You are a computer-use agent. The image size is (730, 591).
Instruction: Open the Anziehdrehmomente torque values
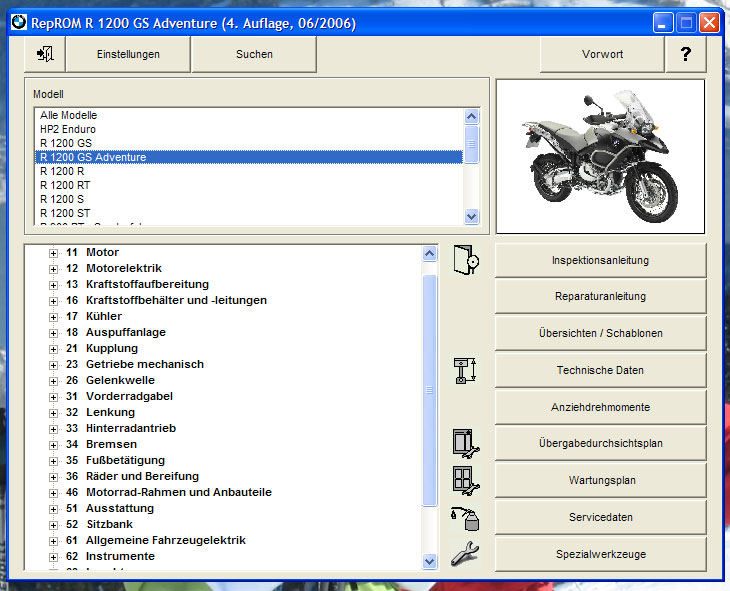coord(600,407)
